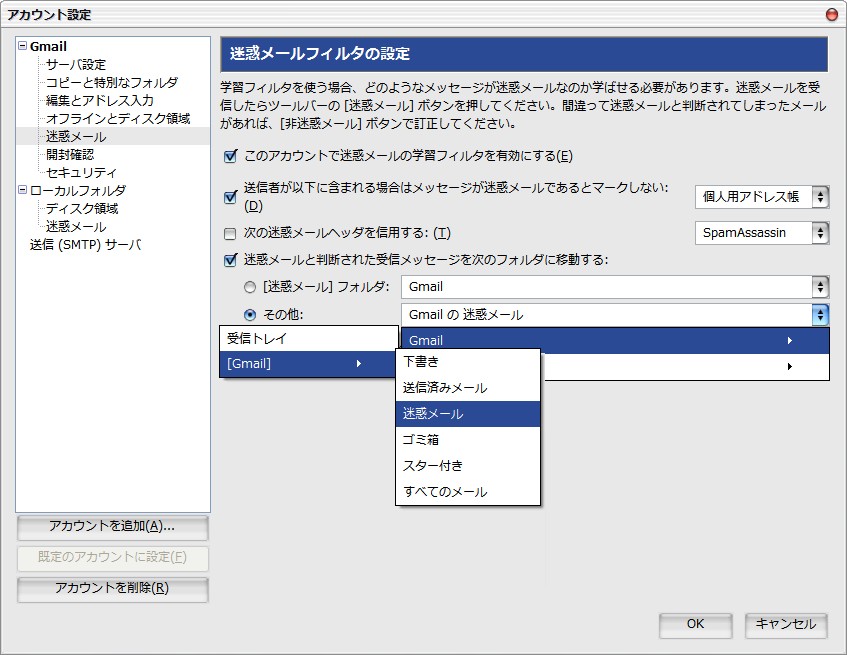Select 編集とアドレス入力 settings

[99, 100]
